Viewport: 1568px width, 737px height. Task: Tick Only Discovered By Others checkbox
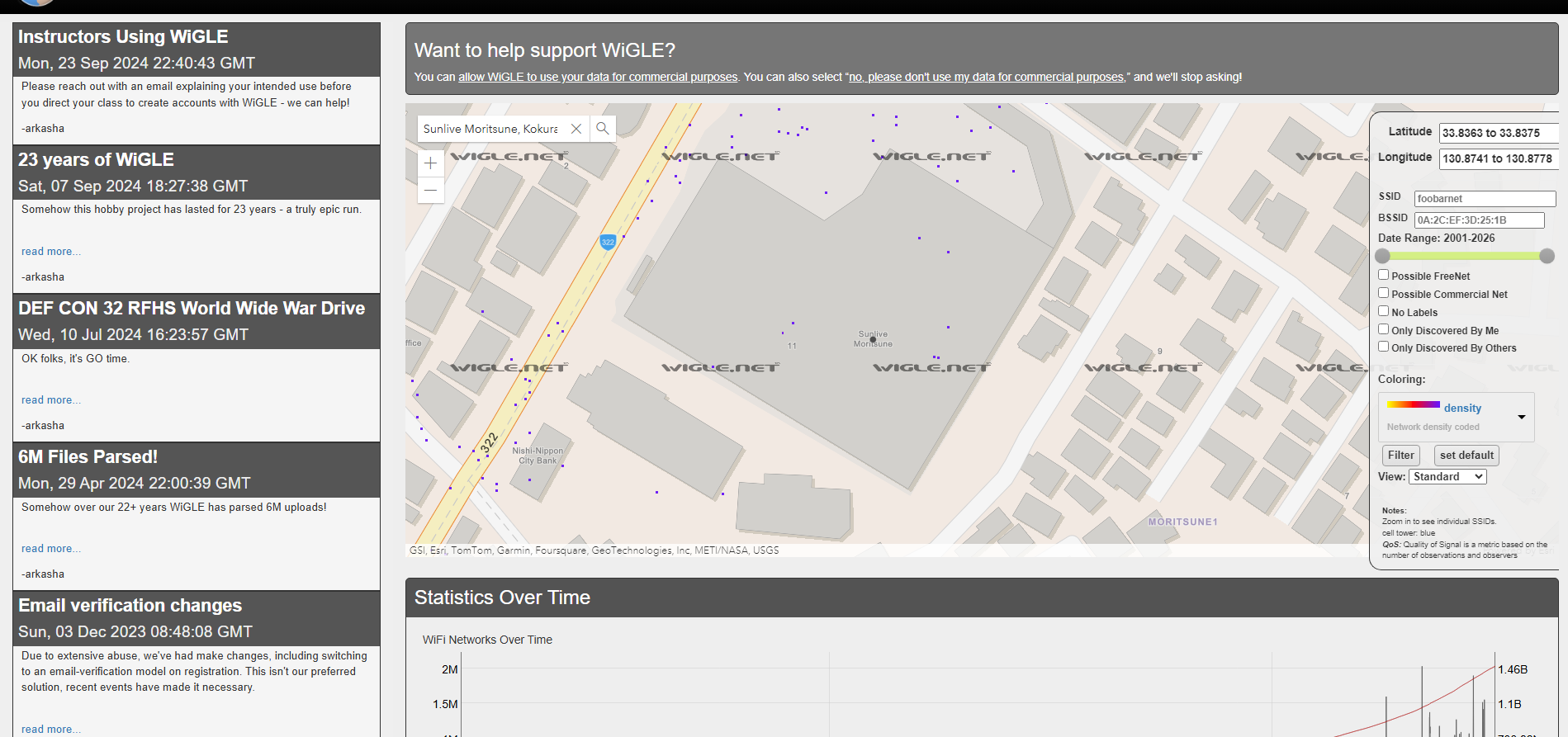pos(1383,347)
